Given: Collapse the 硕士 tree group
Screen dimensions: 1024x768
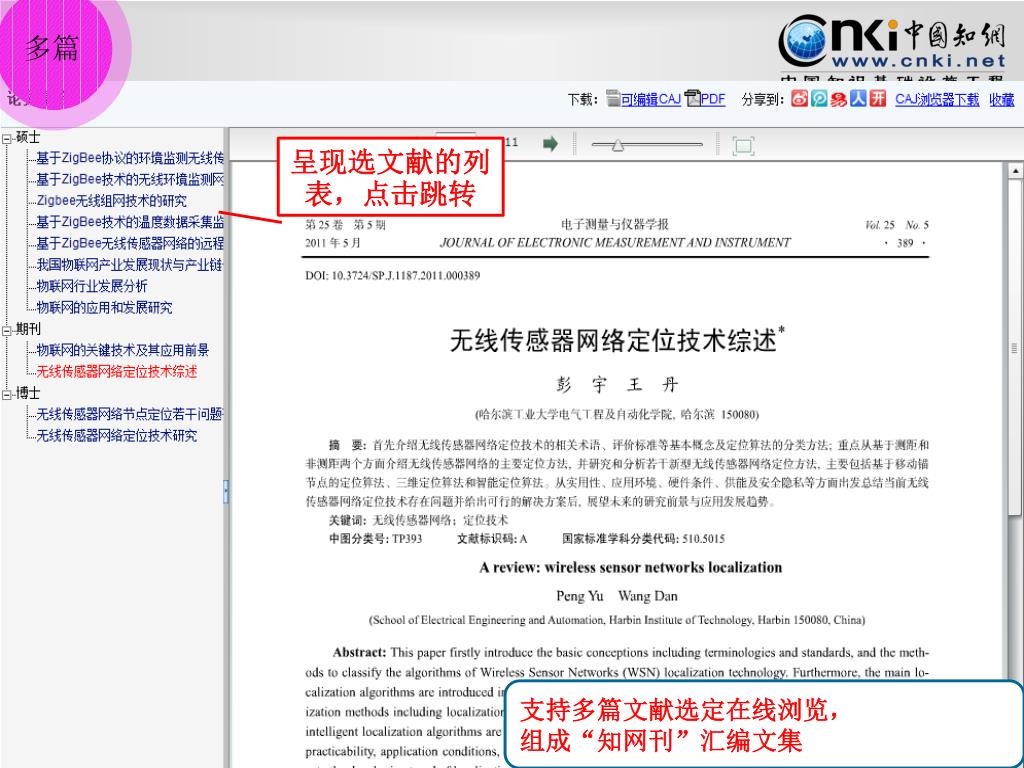Looking at the screenshot, I should tap(7, 138).
